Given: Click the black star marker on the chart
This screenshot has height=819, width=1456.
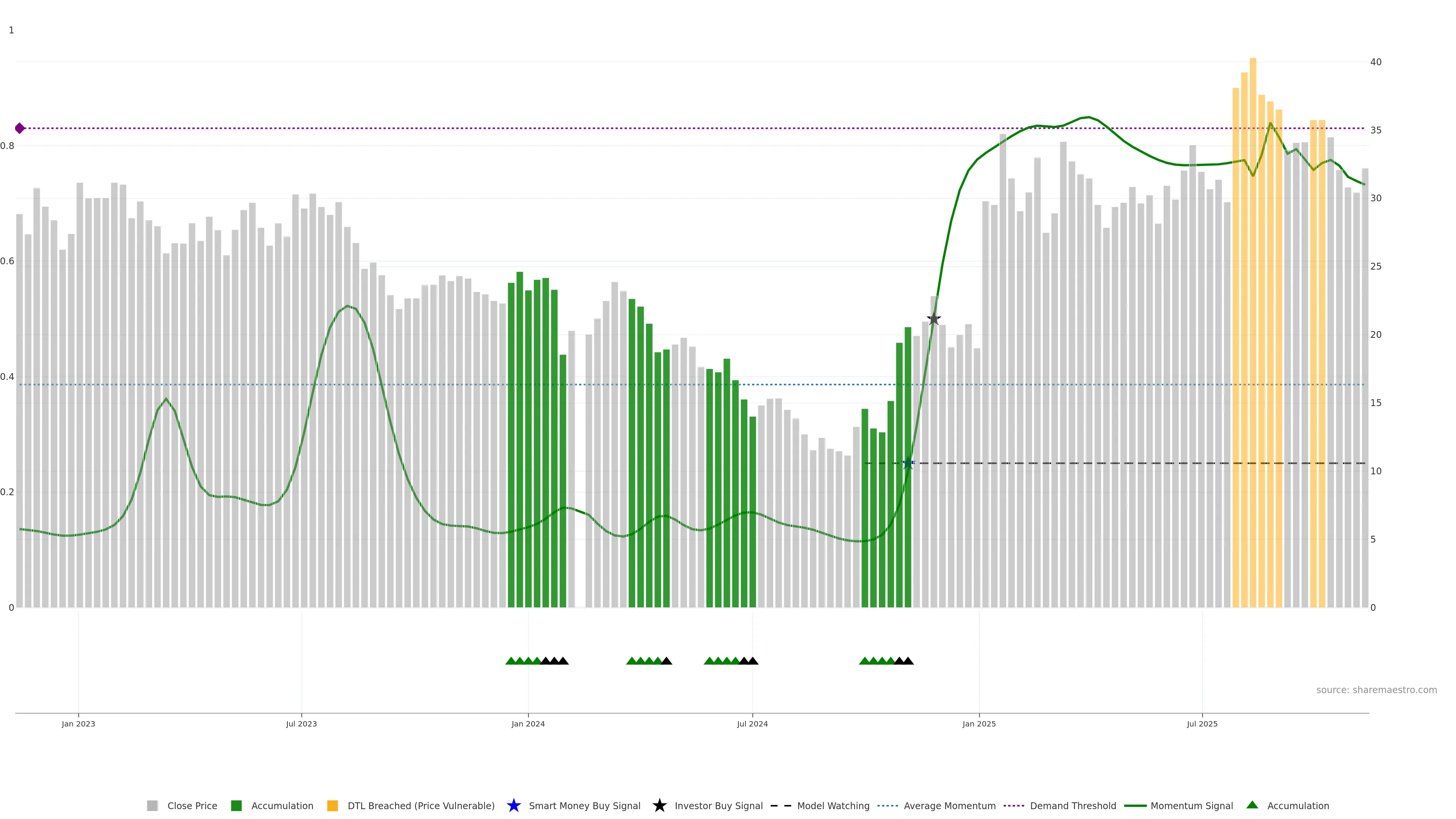Looking at the screenshot, I should (934, 319).
